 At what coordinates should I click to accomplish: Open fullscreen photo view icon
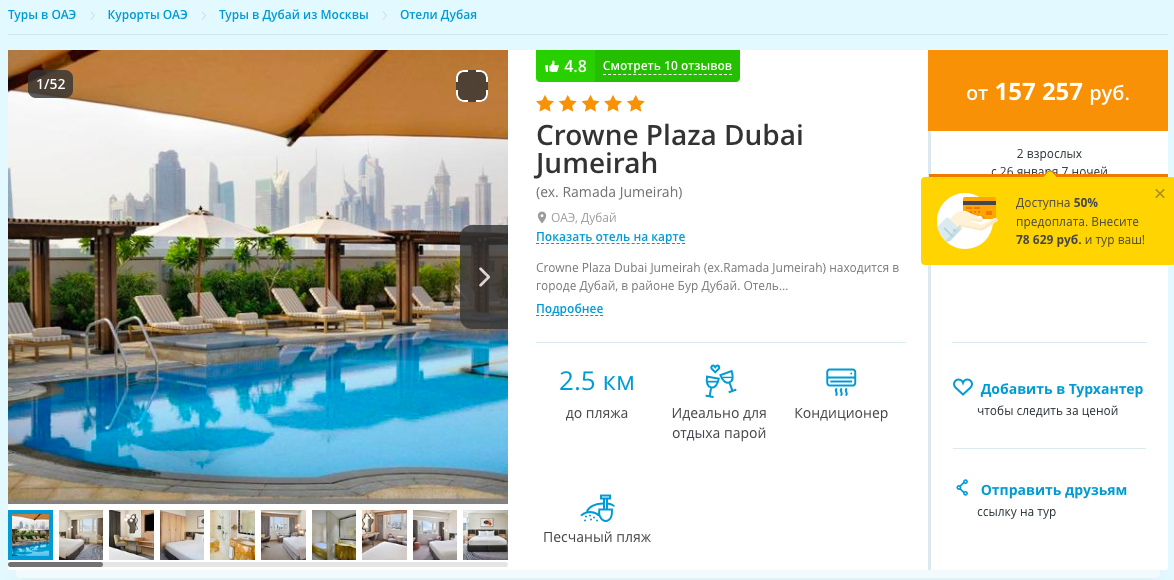point(472,85)
